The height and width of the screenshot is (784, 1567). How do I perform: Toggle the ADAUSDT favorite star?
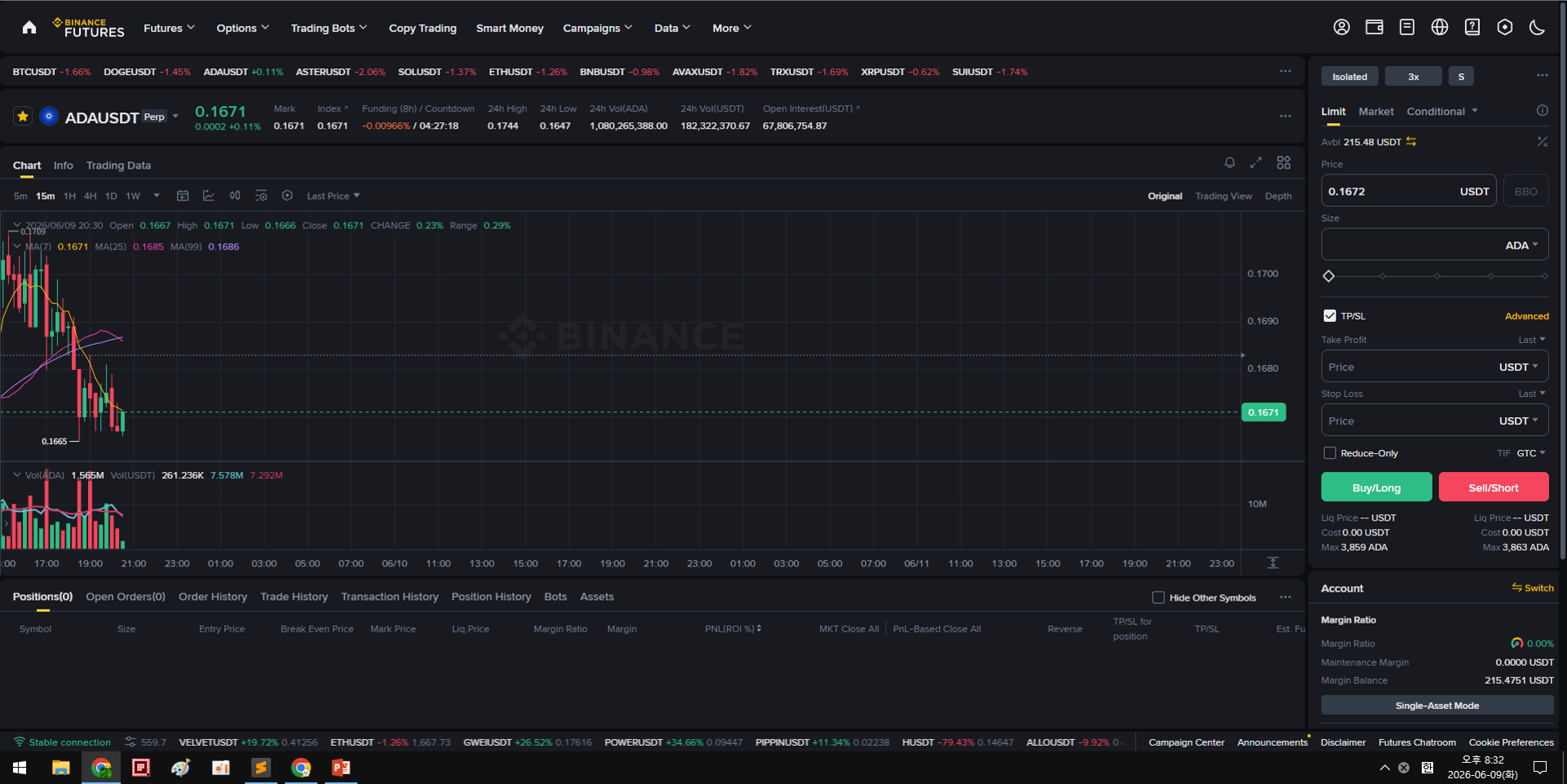(x=23, y=117)
